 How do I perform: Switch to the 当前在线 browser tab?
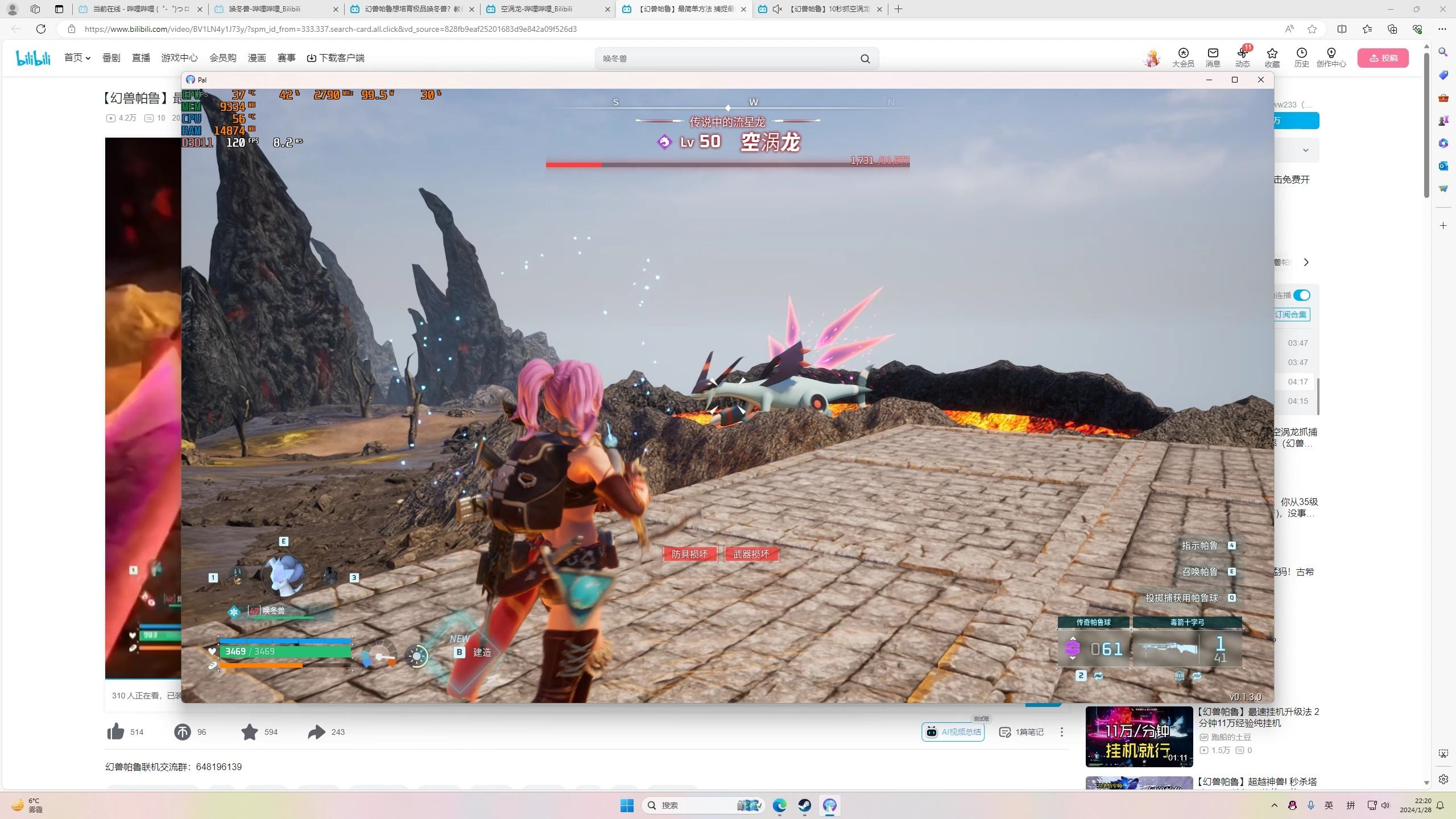[x=140, y=9]
